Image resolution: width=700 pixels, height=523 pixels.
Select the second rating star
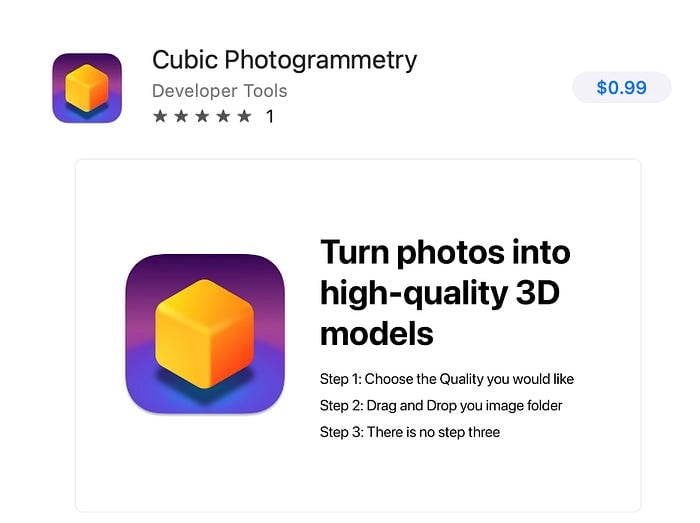click(x=181, y=116)
